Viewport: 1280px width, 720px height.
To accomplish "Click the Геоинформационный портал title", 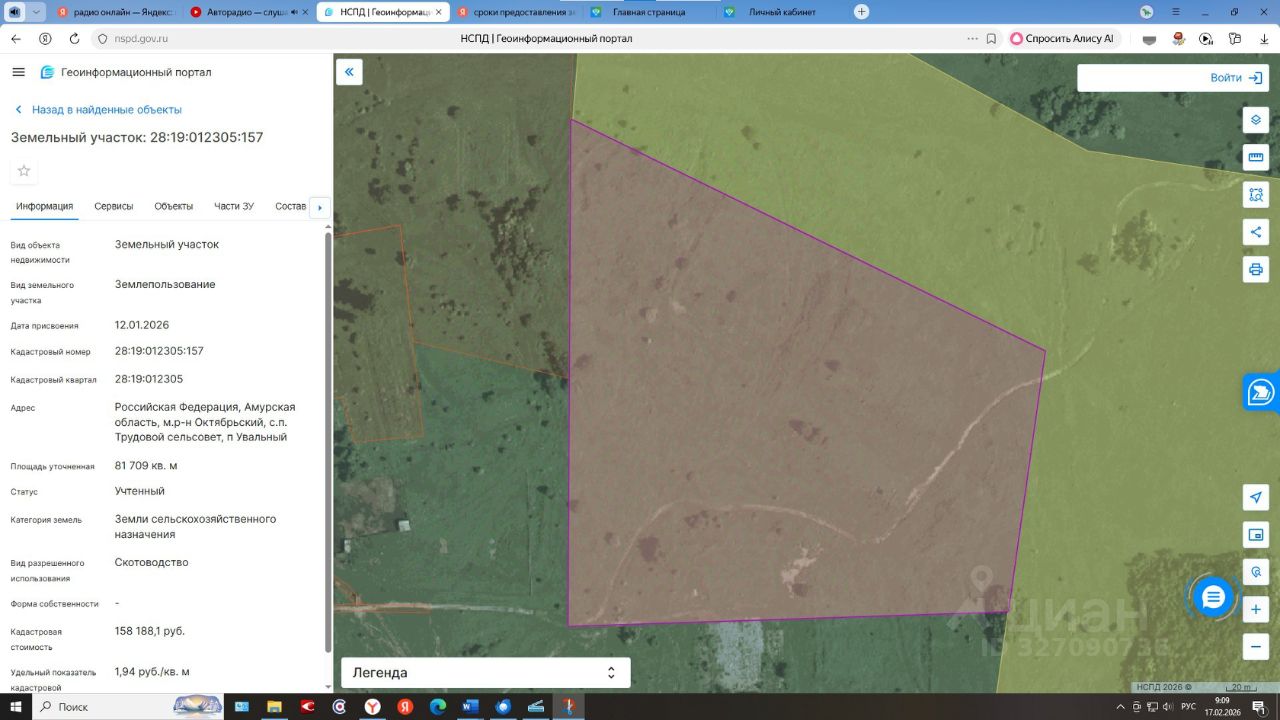I will point(136,72).
